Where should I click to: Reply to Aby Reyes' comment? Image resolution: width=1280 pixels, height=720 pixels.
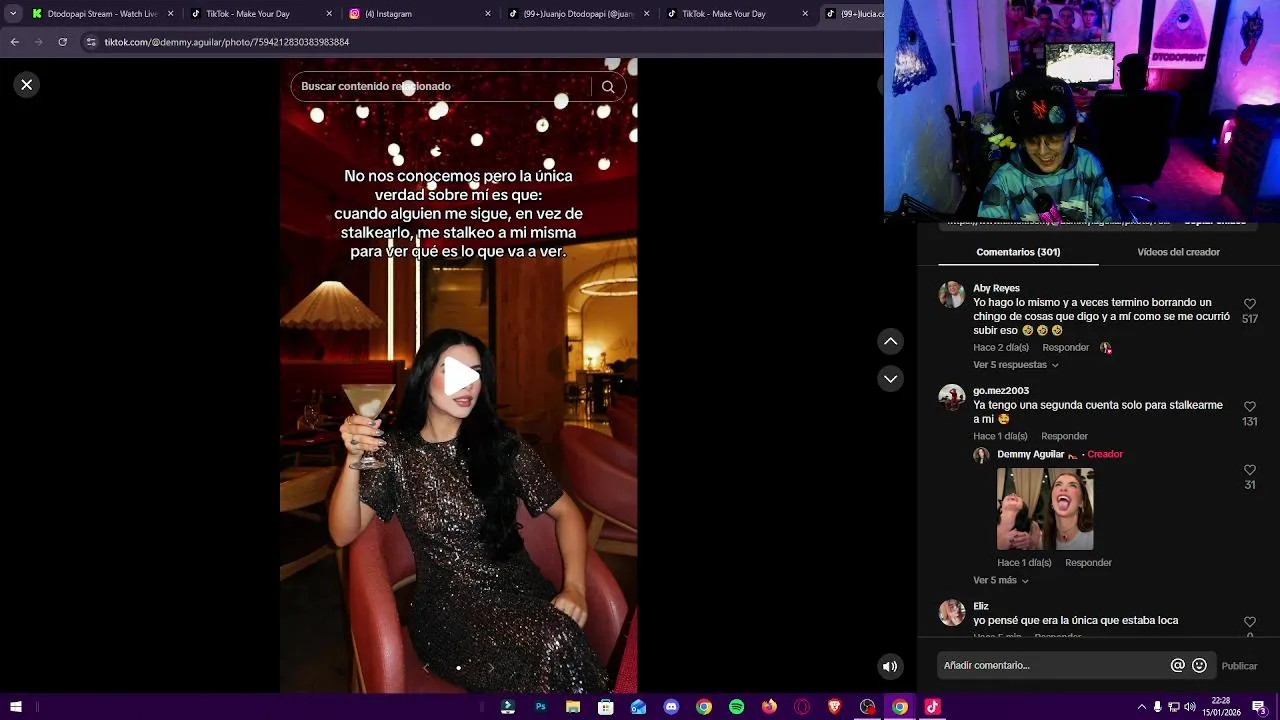click(1065, 348)
